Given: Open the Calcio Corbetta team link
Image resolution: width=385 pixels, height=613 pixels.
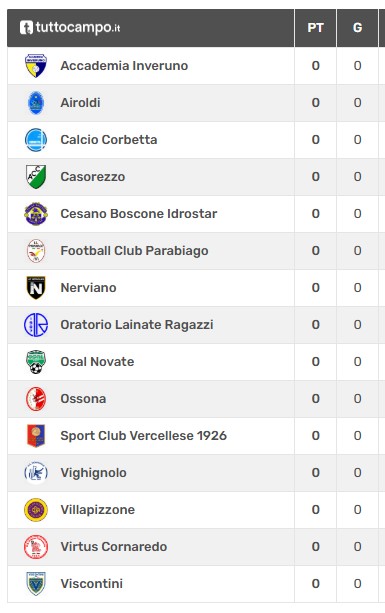Looking at the screenshot, I should tap(109, 140).
